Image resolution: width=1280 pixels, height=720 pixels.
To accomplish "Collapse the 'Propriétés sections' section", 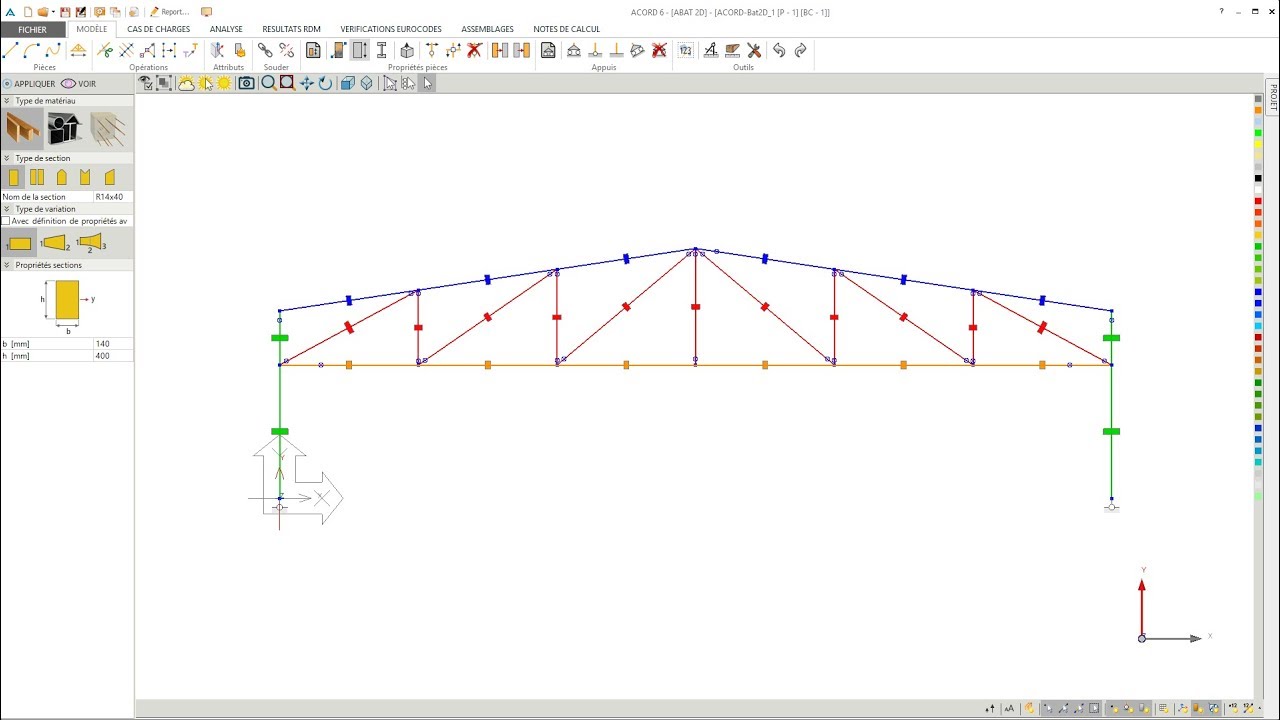I will tap(7, 265).
